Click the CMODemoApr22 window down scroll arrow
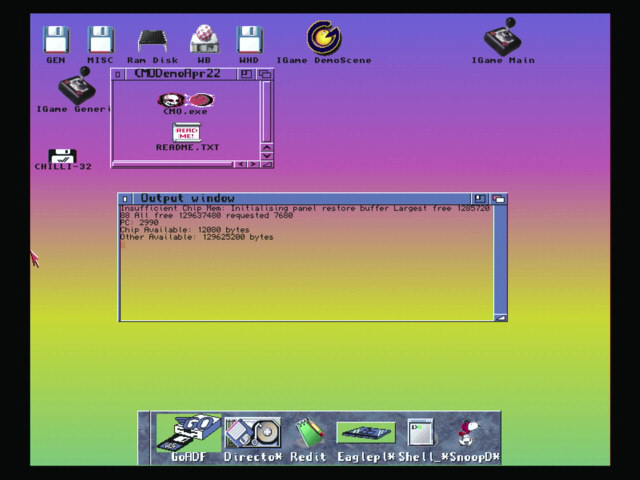The width and height of the screenshot is (640, 480). (267, 156)
